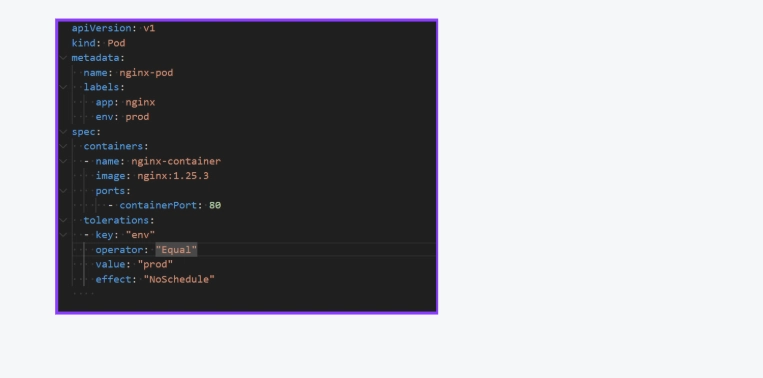Collapse the spec section fold chevron

click(x=63, y=132)
